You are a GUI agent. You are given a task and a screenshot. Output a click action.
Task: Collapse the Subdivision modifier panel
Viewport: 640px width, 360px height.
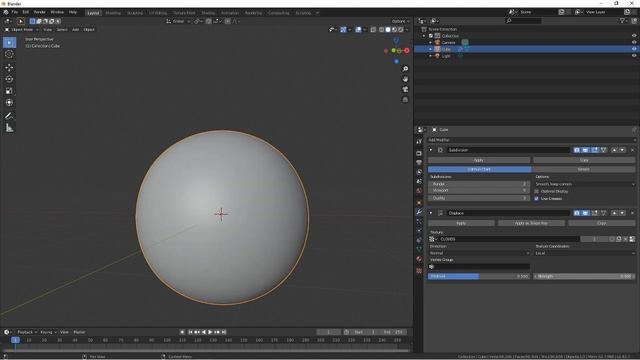(431, 150)
